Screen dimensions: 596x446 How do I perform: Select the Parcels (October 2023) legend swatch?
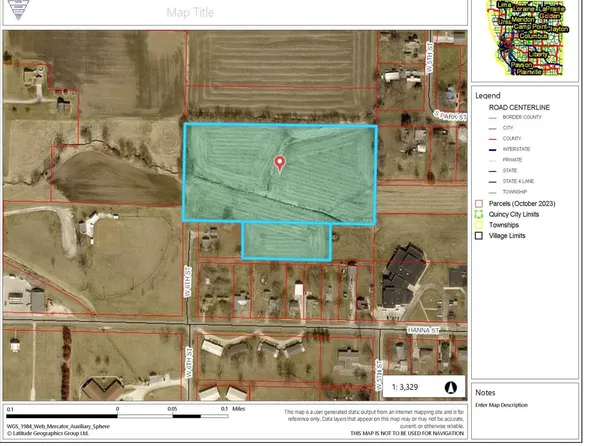[479, 204]
